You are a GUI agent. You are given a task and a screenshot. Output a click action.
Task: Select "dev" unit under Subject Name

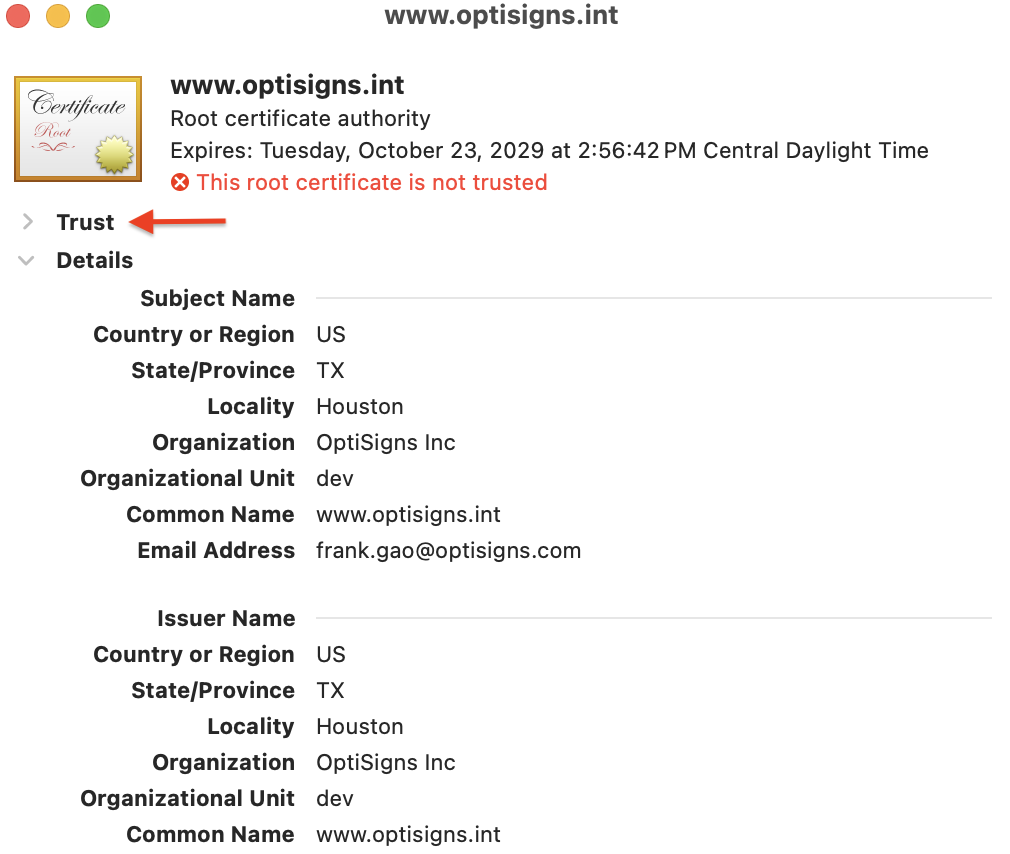click(335, 479)
